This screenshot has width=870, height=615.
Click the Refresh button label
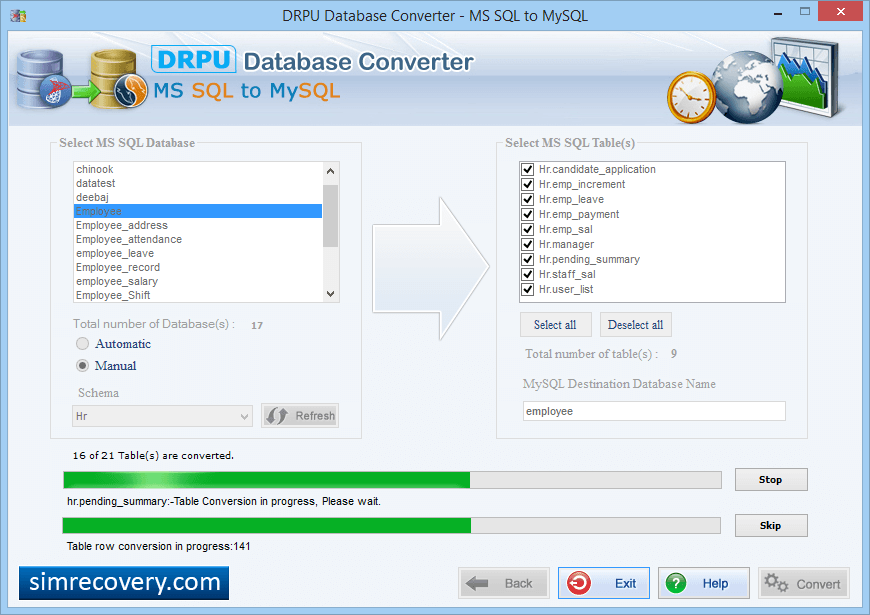coord(315,416)
